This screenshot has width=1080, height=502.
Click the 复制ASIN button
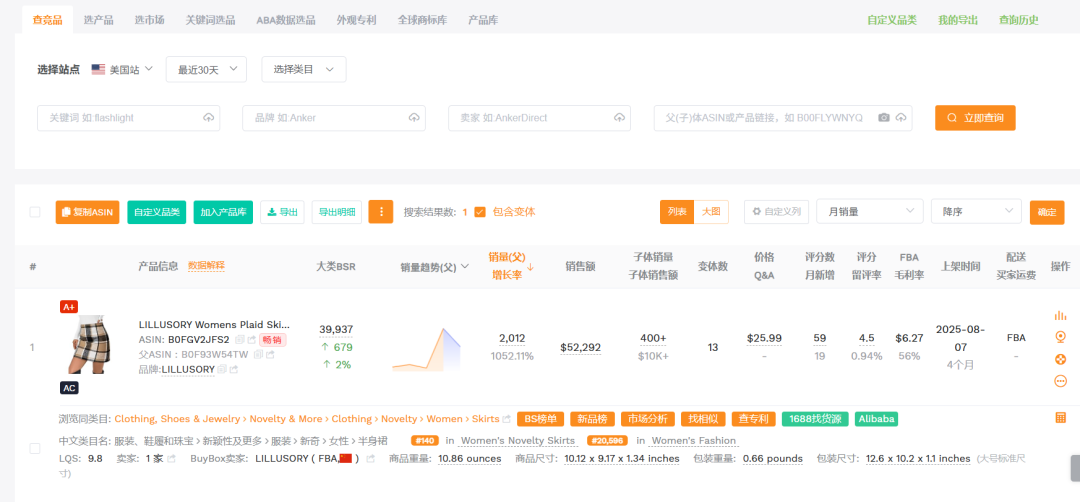click(x=88, y=212)
